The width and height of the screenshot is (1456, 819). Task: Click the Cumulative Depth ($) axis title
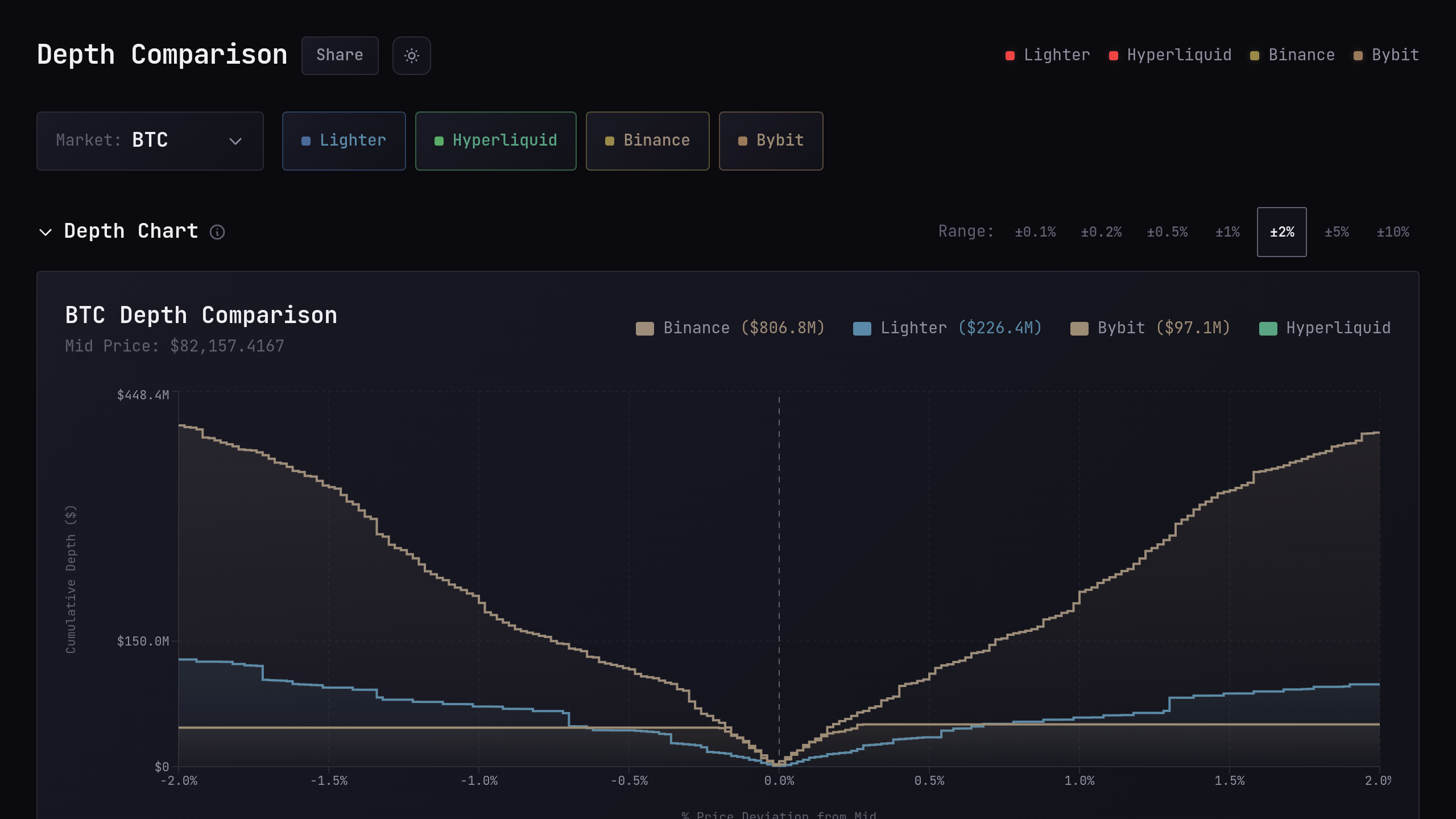[x=71, y=579]
